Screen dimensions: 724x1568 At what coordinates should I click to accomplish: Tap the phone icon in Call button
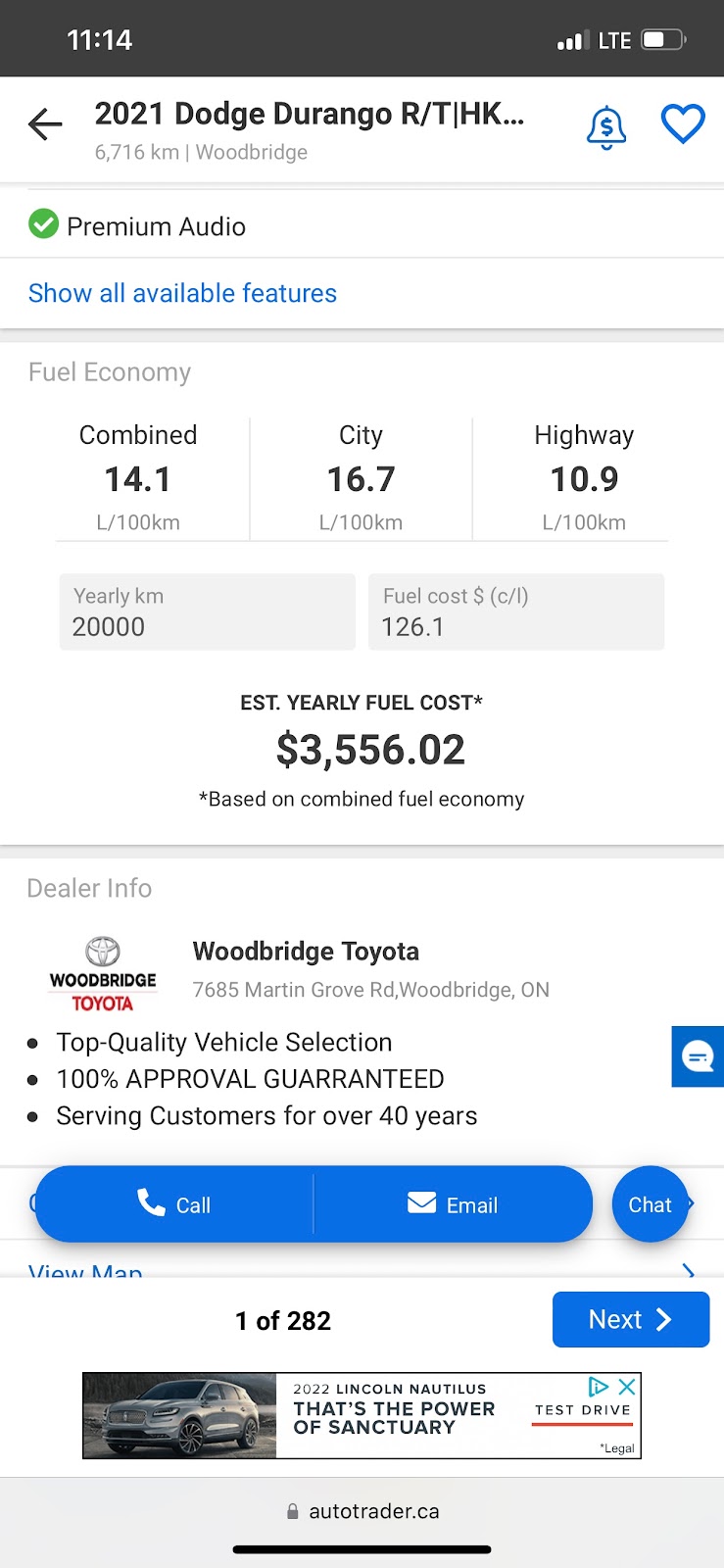151,1202
